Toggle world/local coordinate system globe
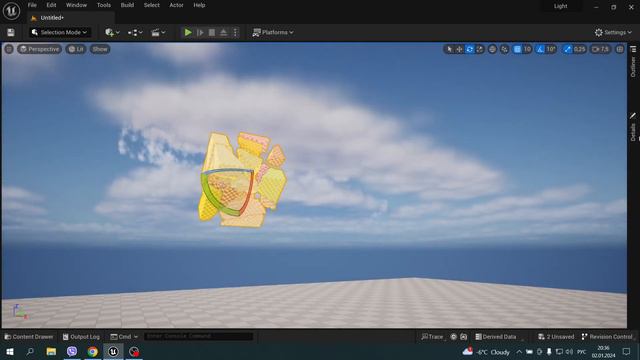640x360 pixels. [493, 49]
